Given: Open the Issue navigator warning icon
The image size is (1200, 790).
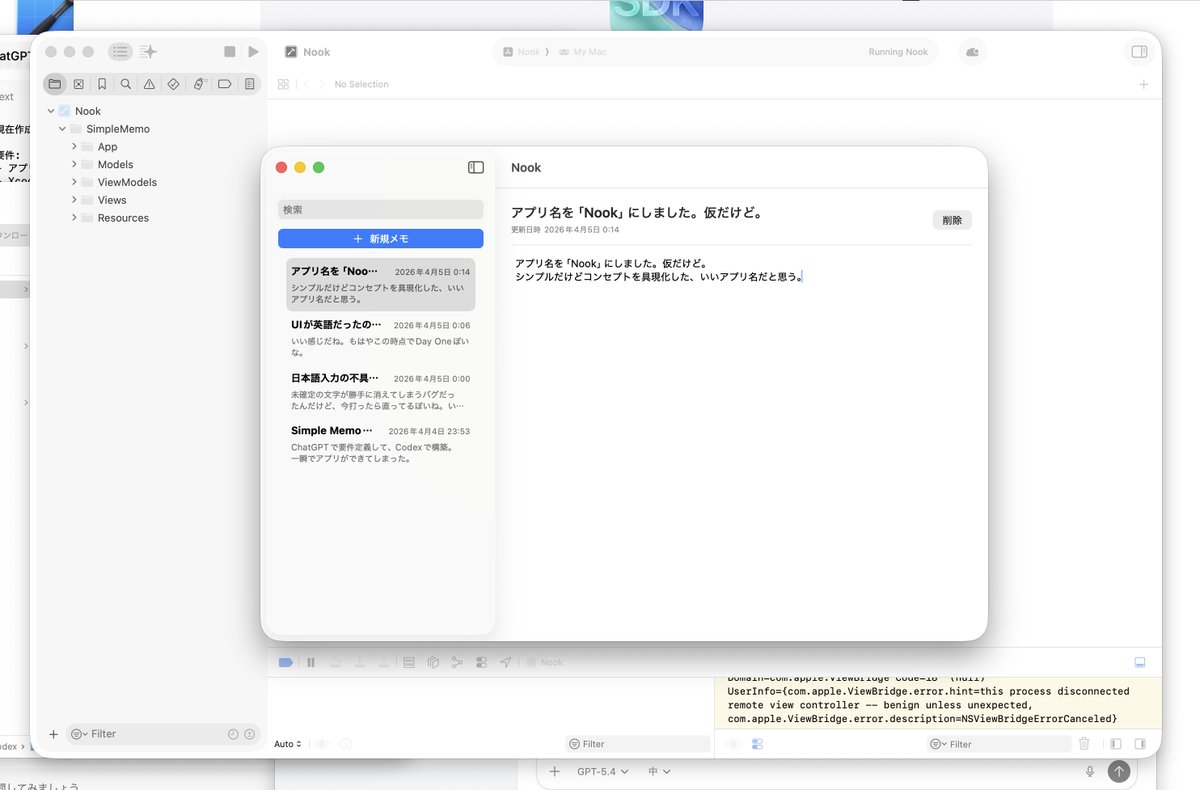Looking at the screenshot, I should (x=149, y=84).
